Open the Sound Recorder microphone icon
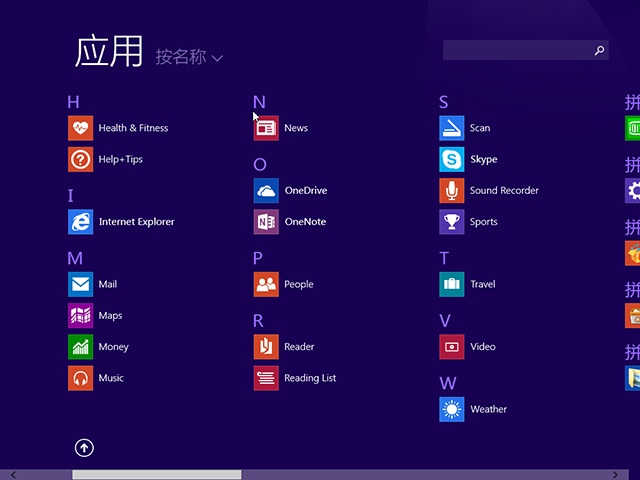Screen dimensions: 640x480 tap(452, 190)
